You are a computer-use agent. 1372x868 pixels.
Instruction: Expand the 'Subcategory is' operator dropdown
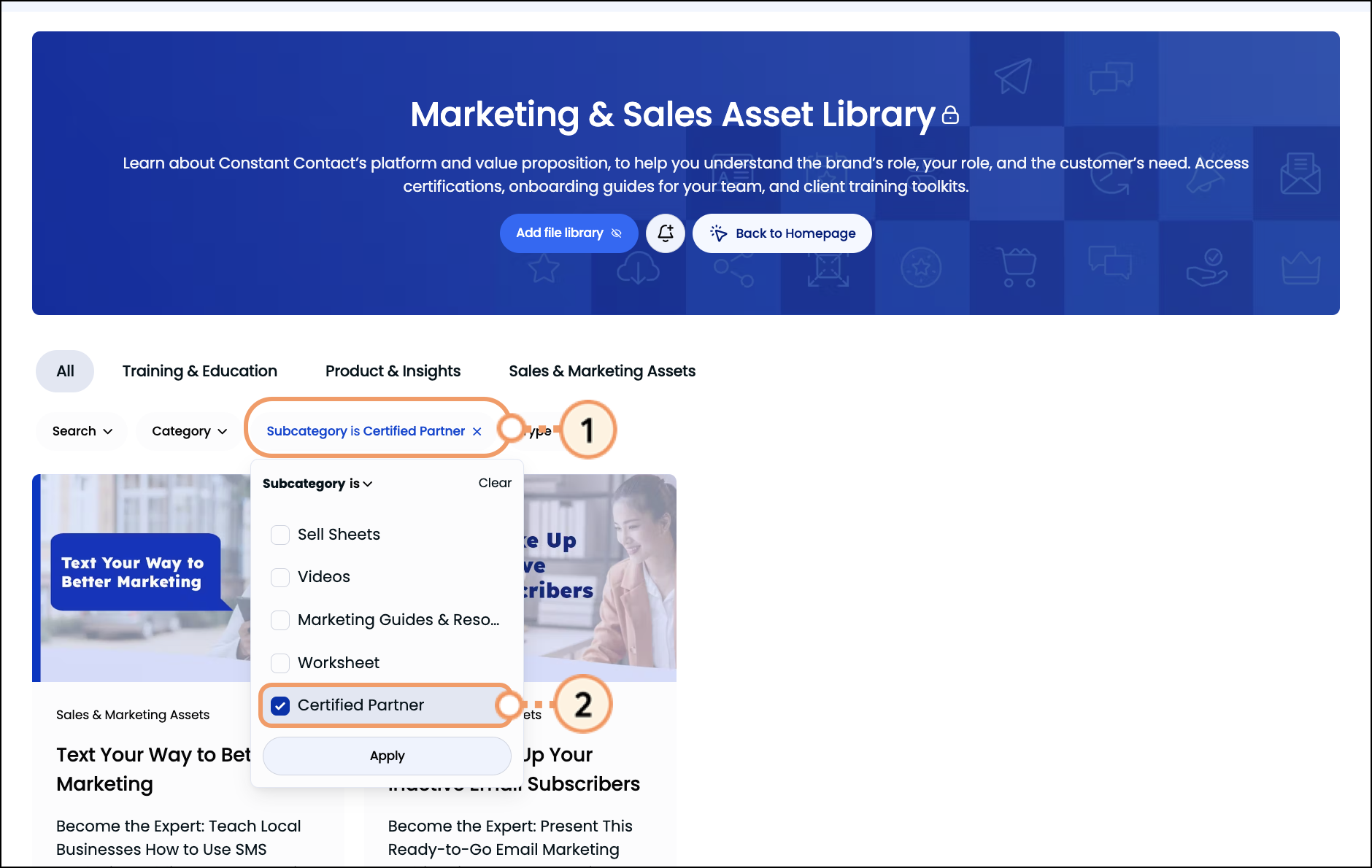317,484
